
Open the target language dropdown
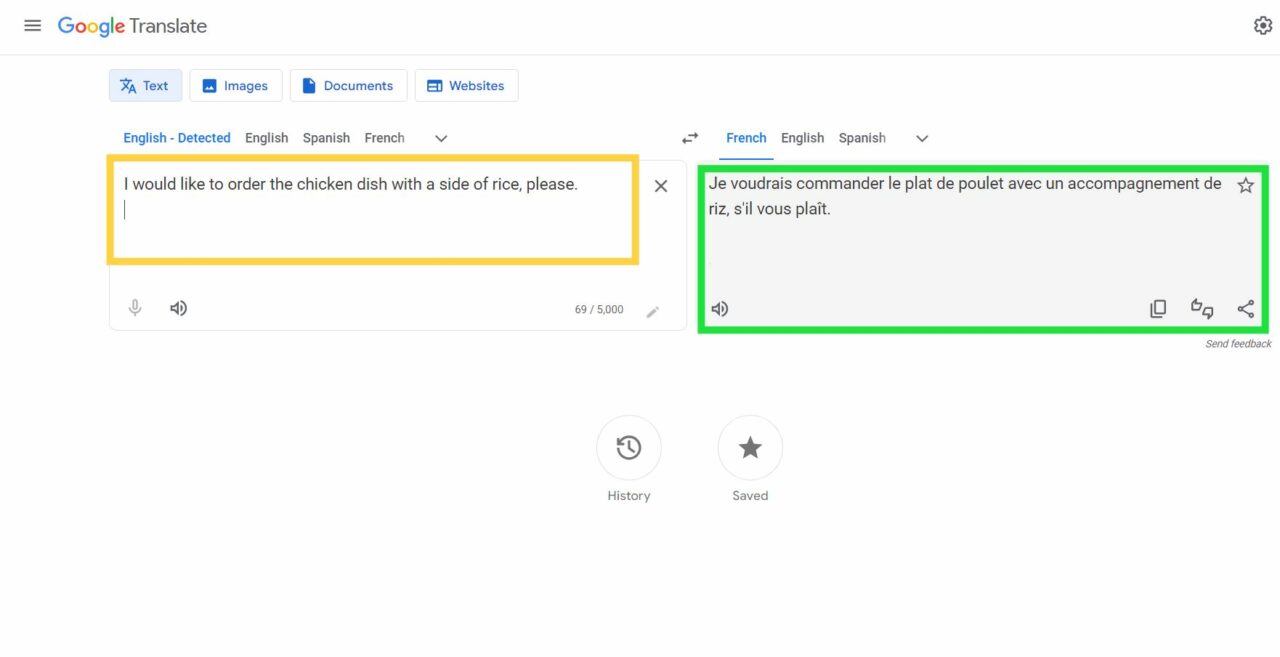pyautogui.click(x=921, y=138)
